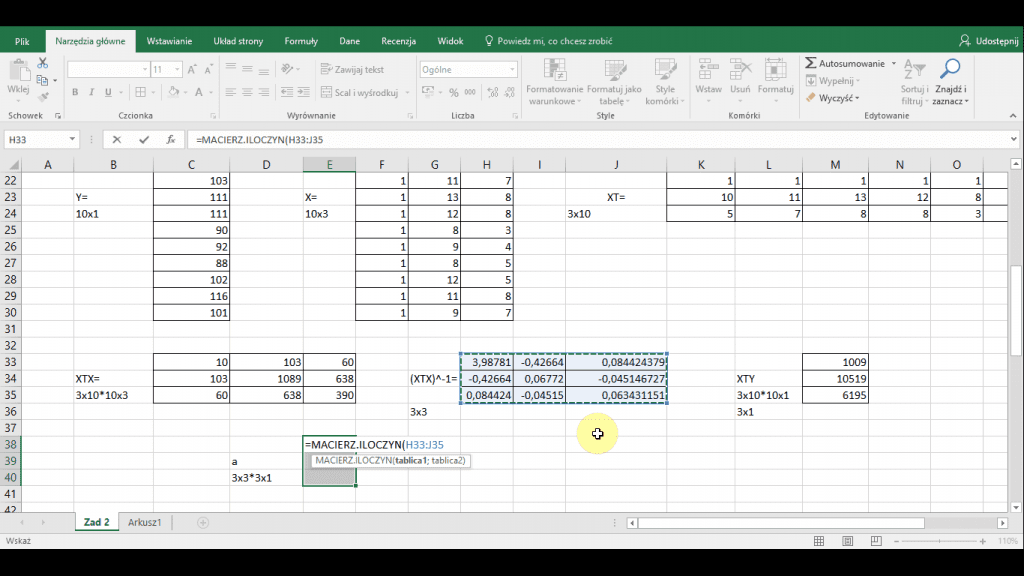This screenshot has height=576, width=1024.
Task: Switch to Page Layout view icon
Action: pyautogui.click(x=848, y=541)
